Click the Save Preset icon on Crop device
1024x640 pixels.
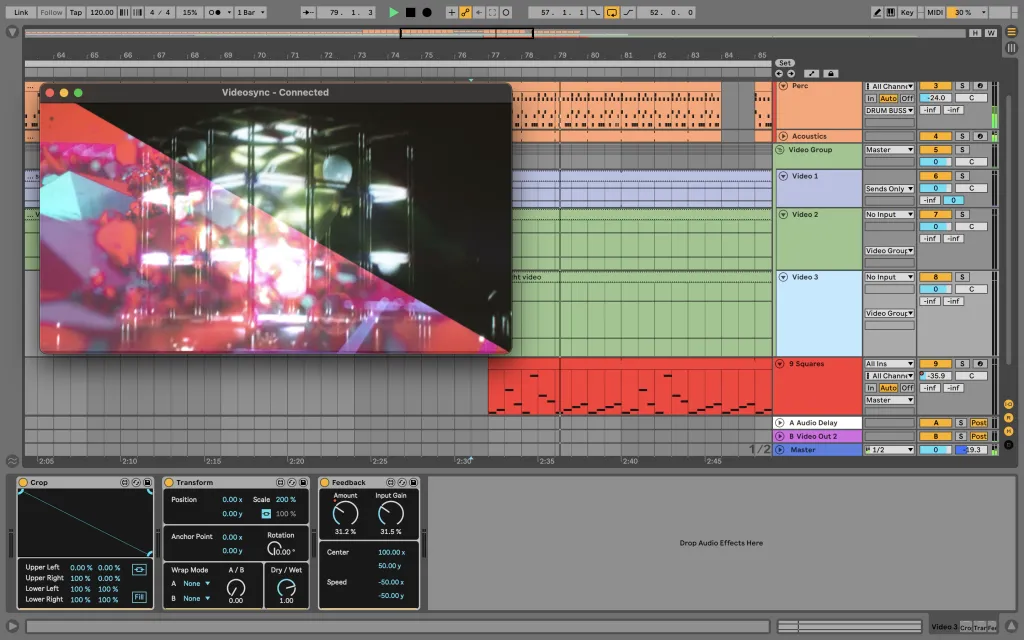(147, 482)
